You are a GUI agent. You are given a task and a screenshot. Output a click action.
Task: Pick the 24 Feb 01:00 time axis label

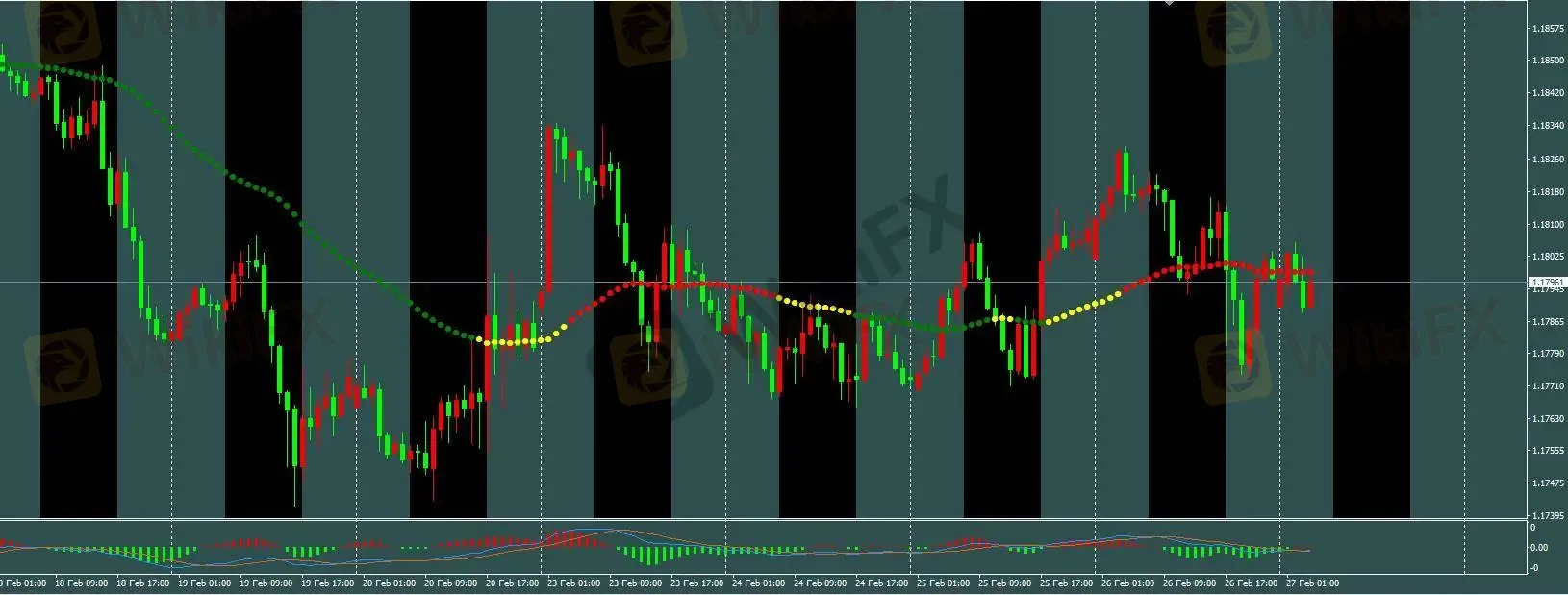(758, 583)
